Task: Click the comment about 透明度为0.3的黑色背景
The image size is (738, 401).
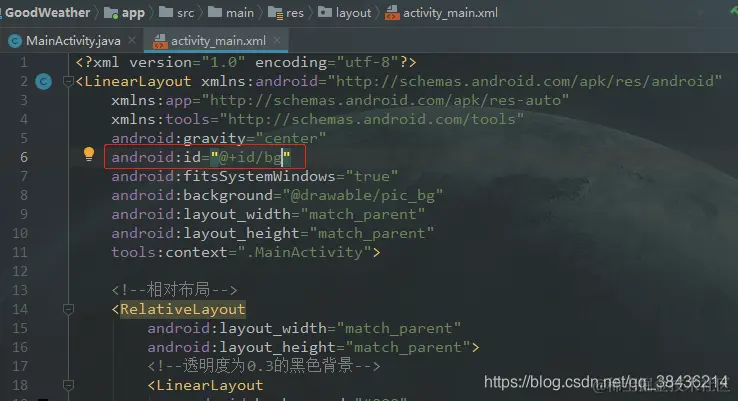Action: coord(264,366)
